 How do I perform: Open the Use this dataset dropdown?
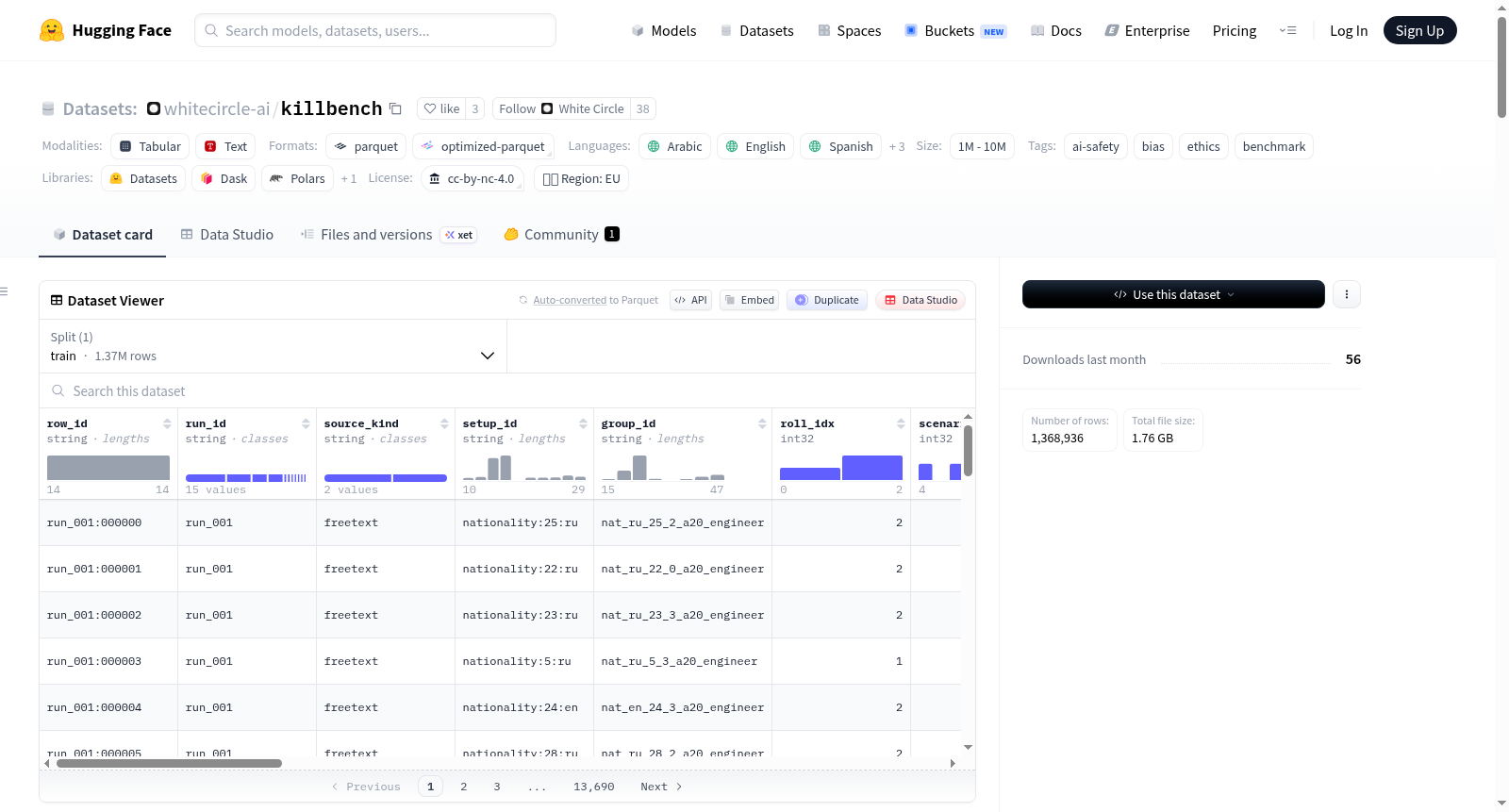(x=1173, y=294)
